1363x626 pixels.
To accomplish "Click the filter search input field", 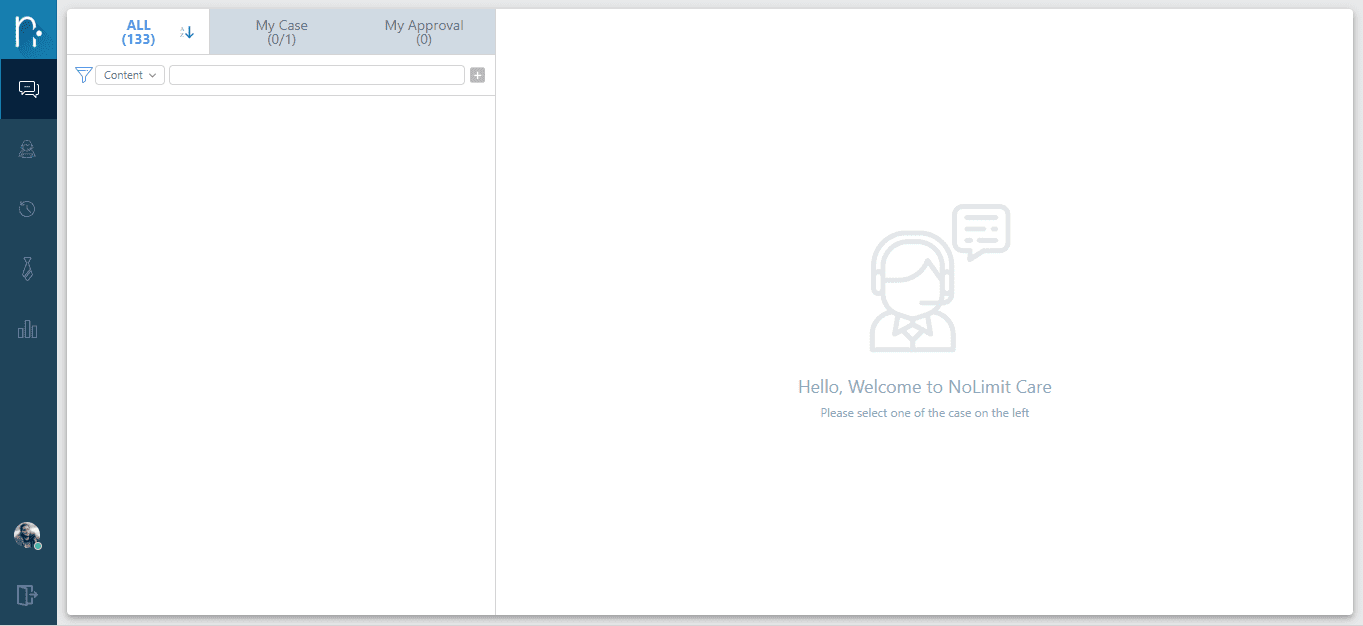I will (x=317, y=75).
